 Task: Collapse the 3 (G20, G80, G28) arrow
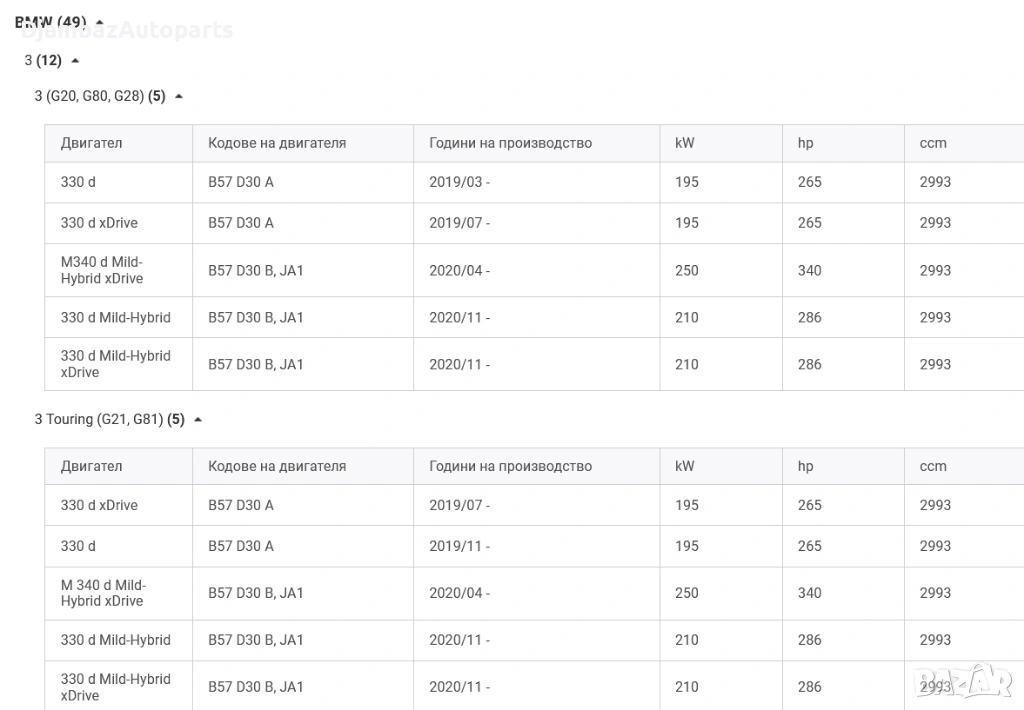(179, 97)
